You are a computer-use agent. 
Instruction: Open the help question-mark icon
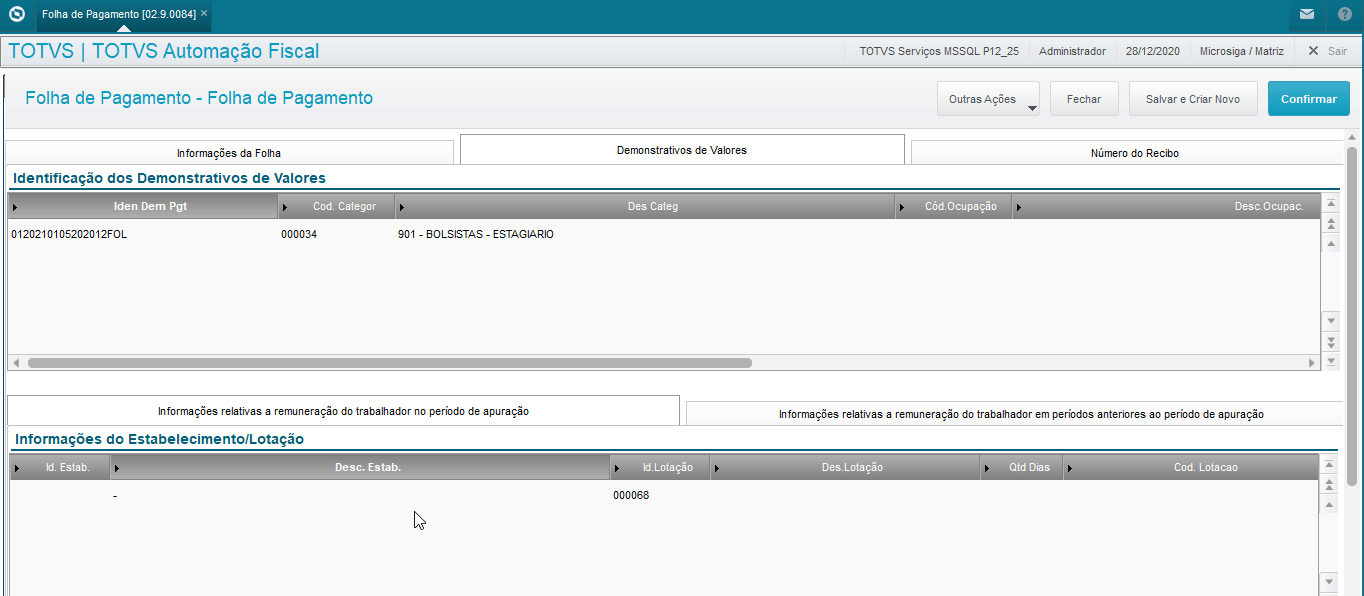click(1344, 14)
